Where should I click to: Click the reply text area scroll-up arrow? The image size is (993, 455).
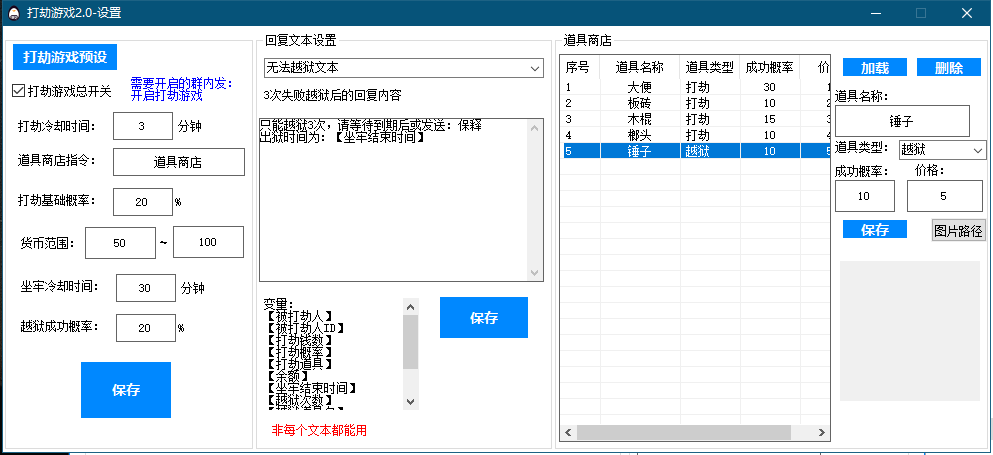534,128
